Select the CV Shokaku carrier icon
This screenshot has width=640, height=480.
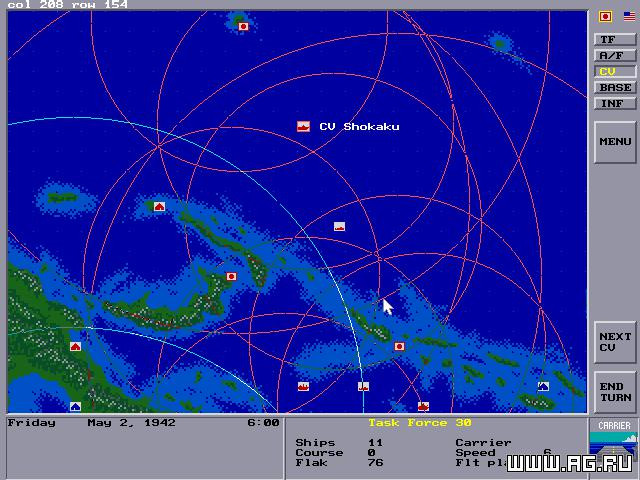coord(303,127)
